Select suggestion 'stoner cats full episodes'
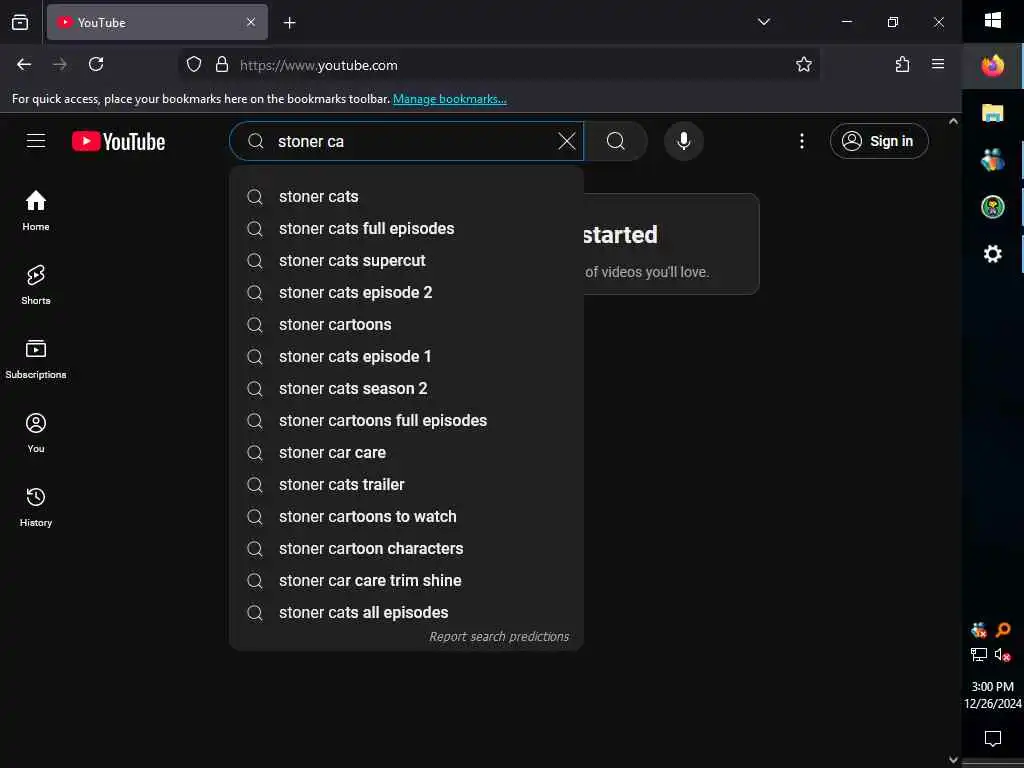Image resolution: width=1024 pixels, height=768 pixels. [x=406, y=229]
